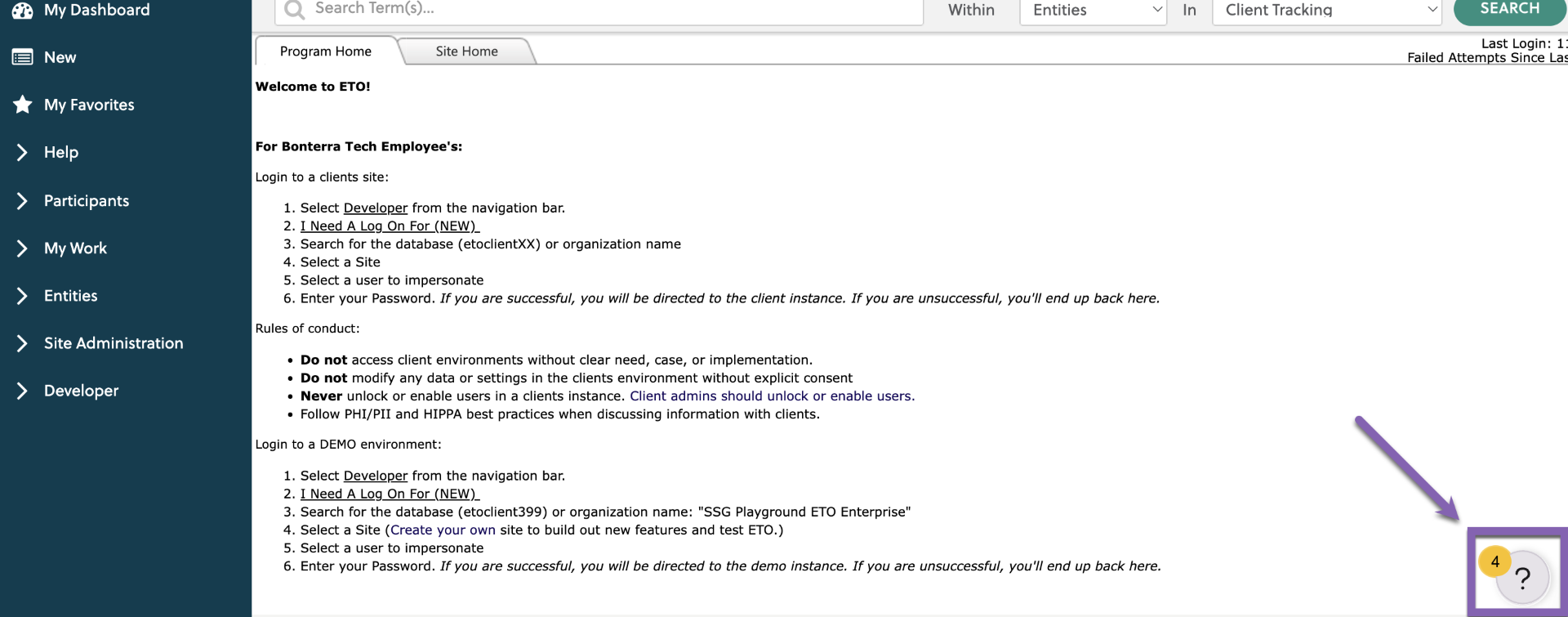Open My Favorites in sidebar

click(x=89, y=105)
